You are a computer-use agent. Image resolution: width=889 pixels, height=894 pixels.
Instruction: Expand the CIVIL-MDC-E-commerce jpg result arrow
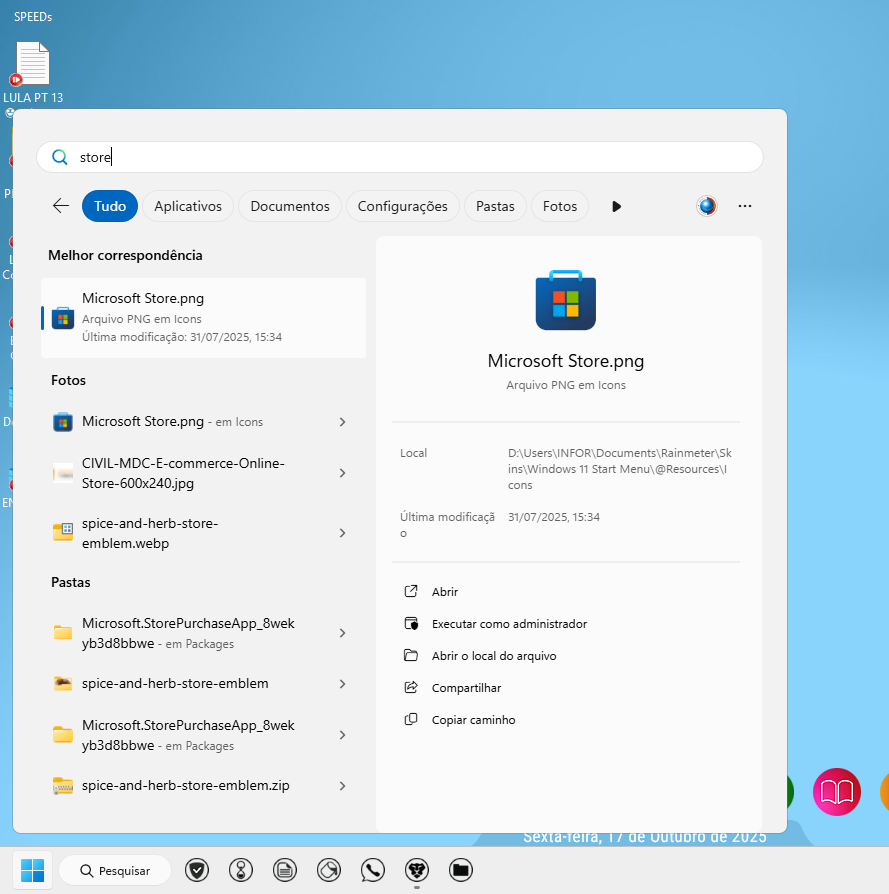[x=342, y=473]
